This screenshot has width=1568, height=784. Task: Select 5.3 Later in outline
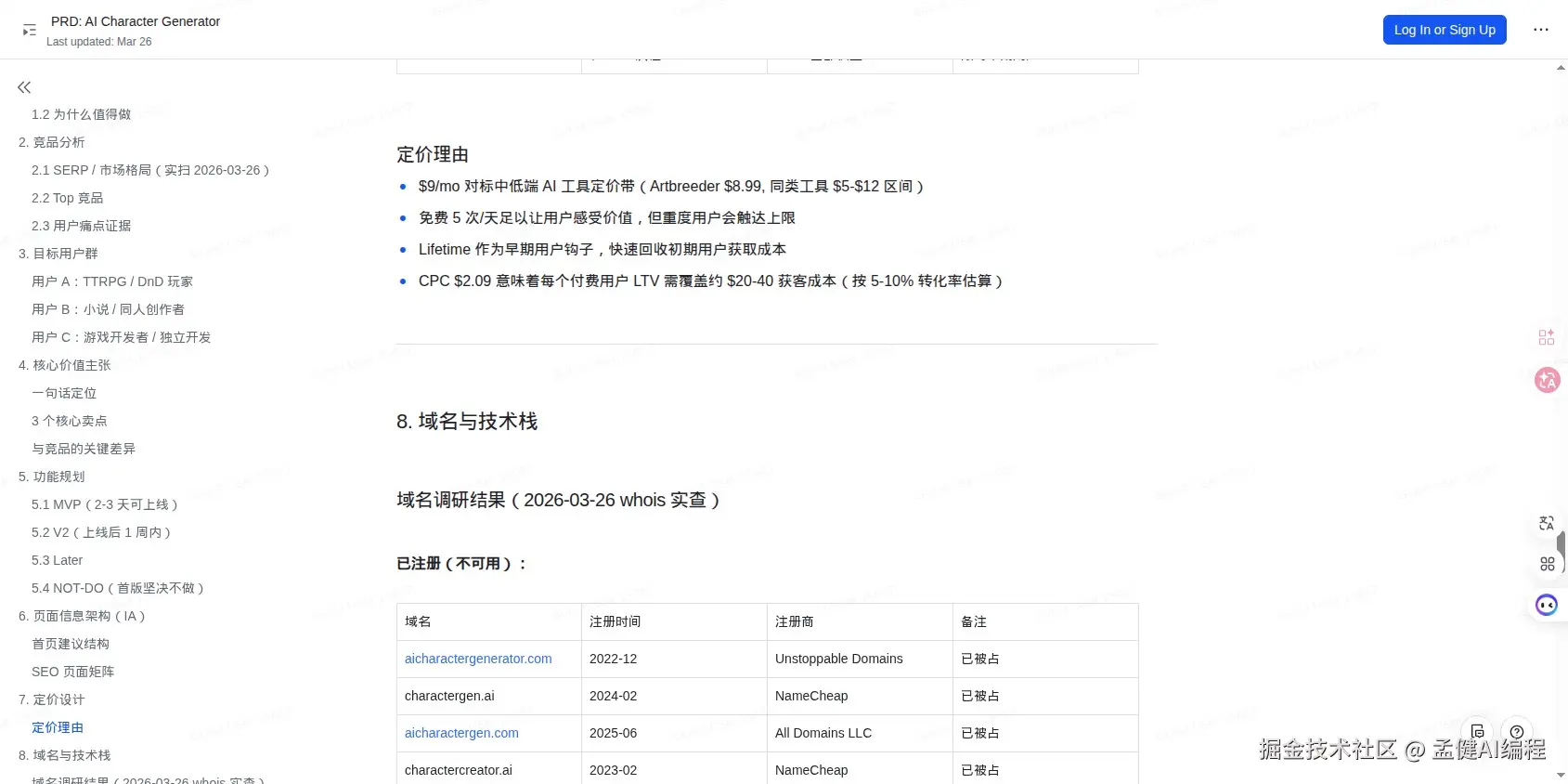click(x=58, y=560)
